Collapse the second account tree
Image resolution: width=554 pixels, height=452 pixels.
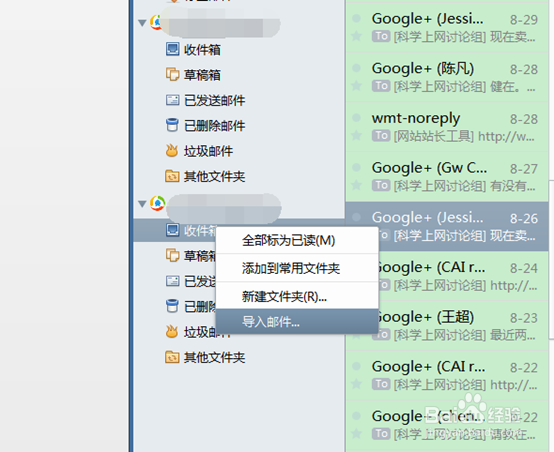tap(142, 204)
